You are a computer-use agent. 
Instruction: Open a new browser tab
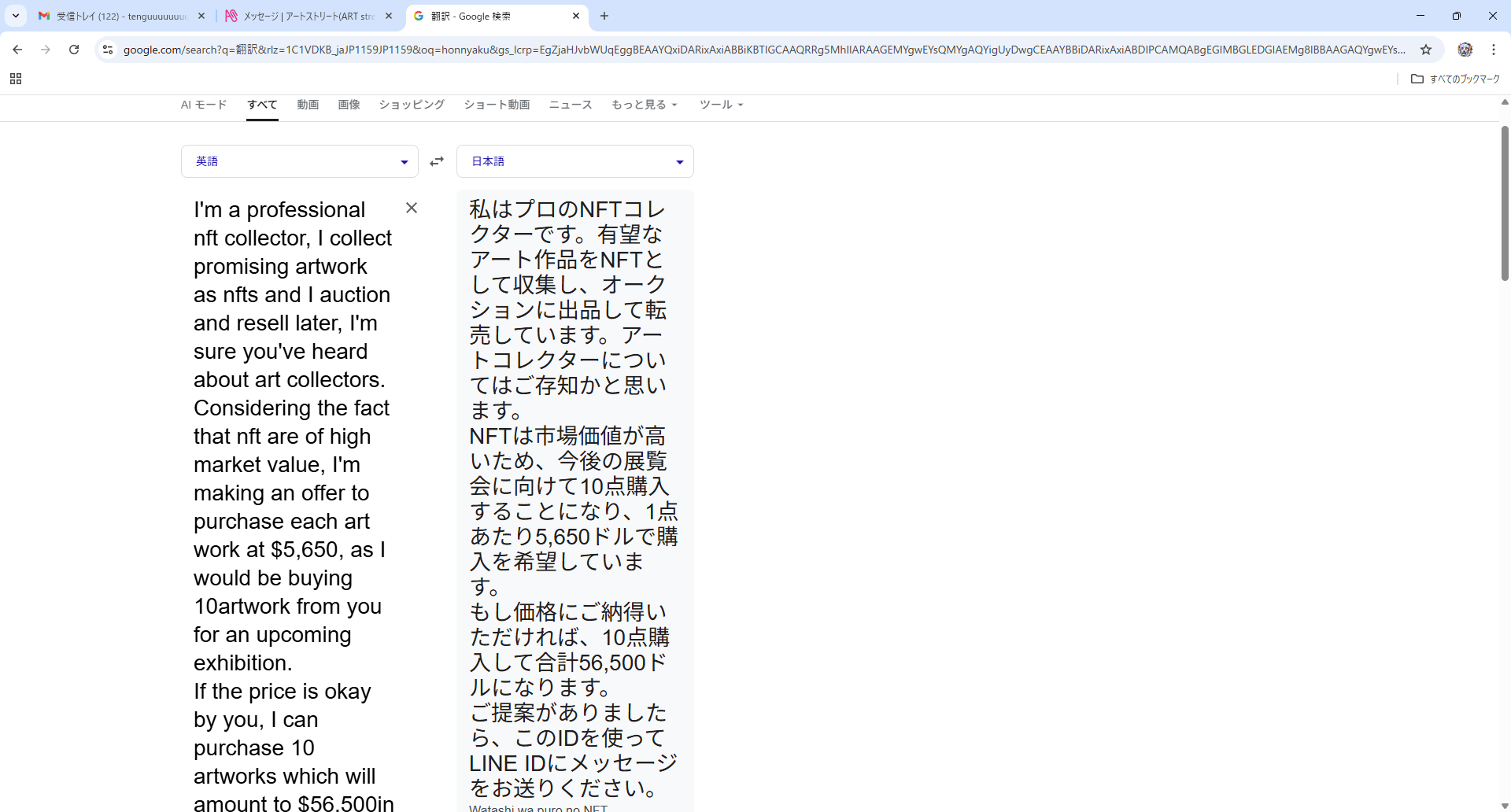604,16
